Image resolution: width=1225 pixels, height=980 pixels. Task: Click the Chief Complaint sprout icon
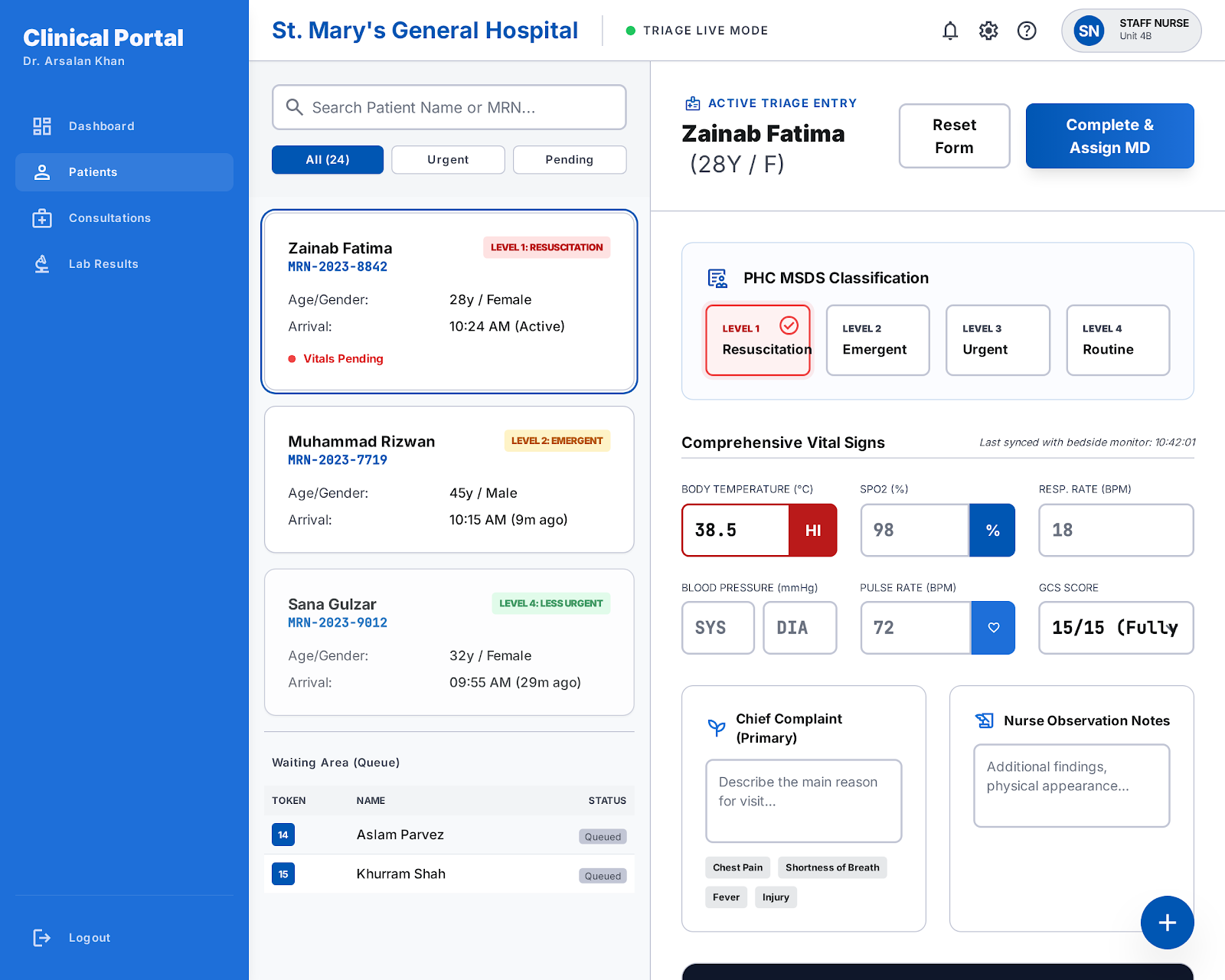(717, 727)
